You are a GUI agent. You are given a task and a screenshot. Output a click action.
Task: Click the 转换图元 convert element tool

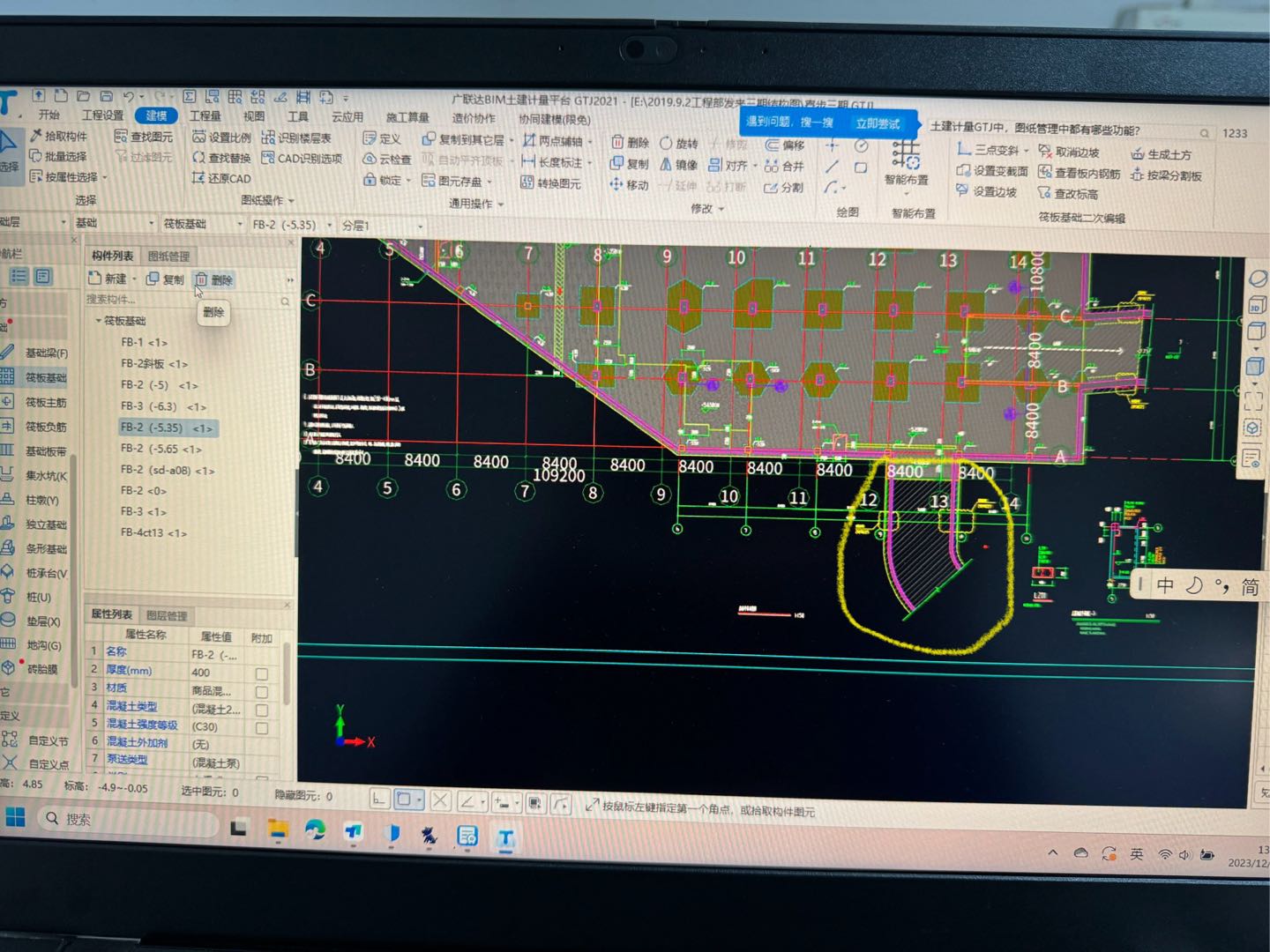click(x=551, y=183)
